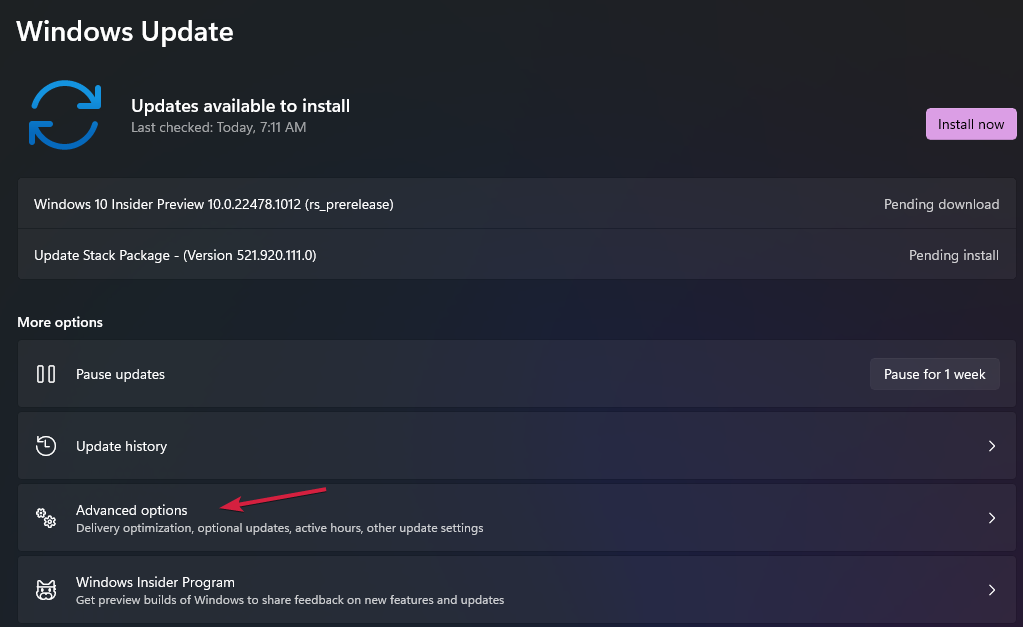Click the Windows Update sync arrows icon
This screenshot has width=1023, height=627.
[x=64, y=115]
